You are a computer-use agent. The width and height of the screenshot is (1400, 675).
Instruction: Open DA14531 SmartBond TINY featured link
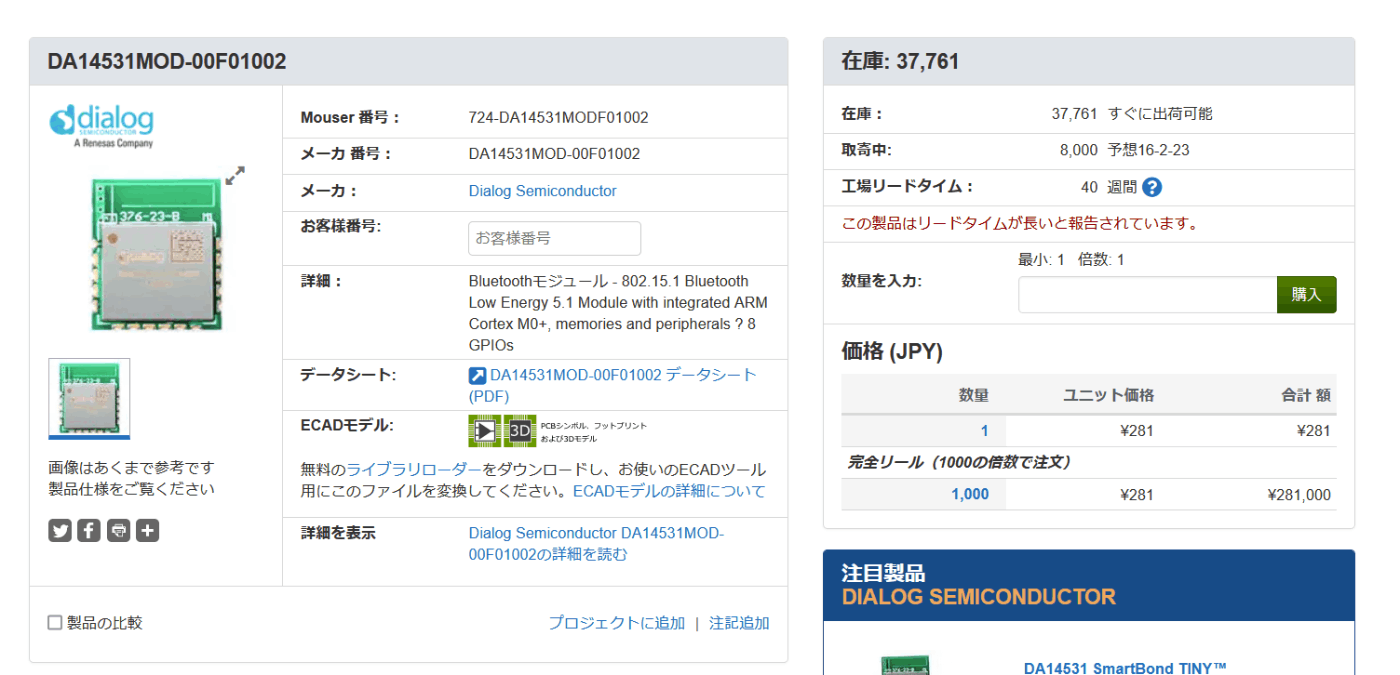point(1125,668)
